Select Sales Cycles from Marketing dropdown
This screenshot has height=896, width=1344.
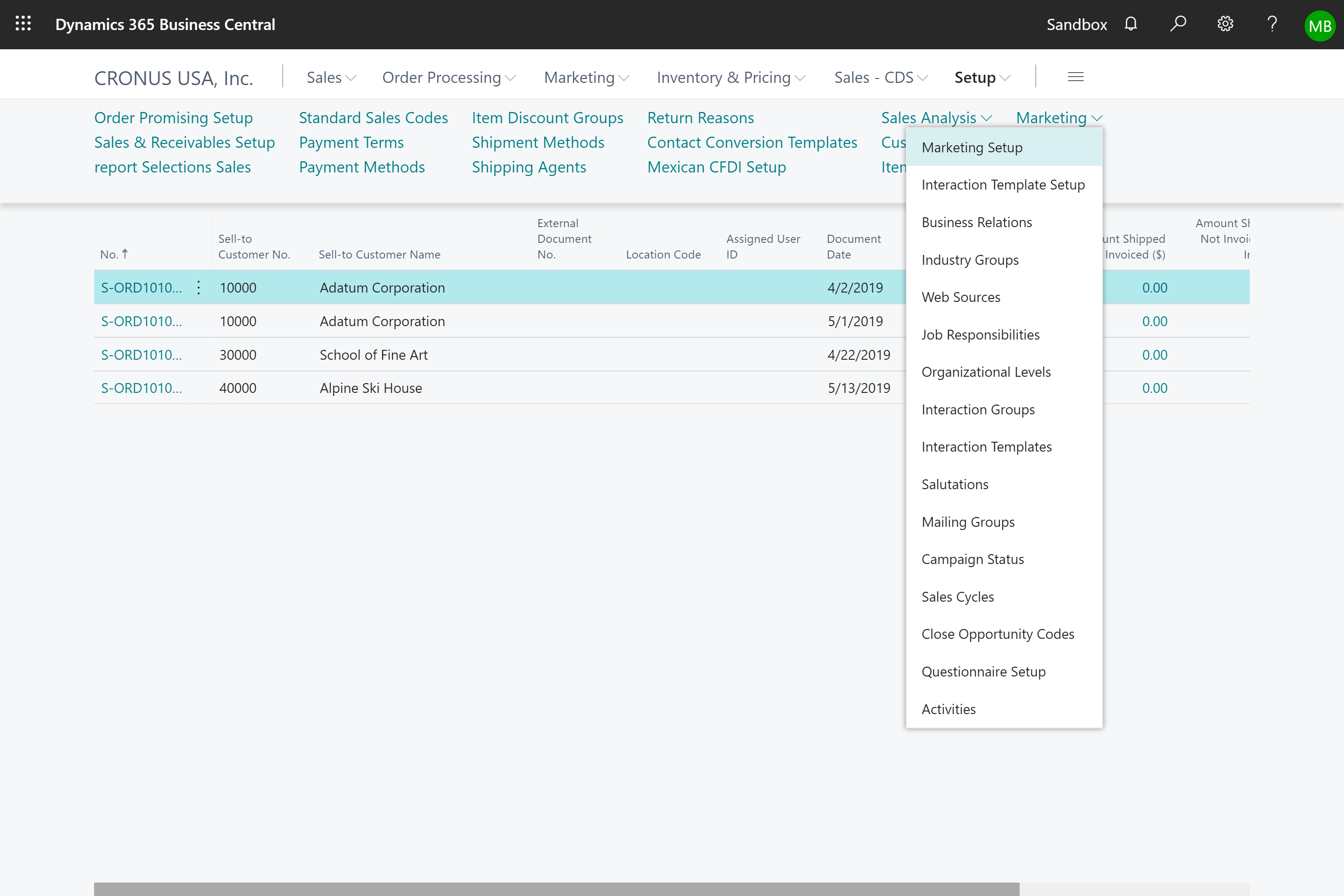click(x=958, y=596)
